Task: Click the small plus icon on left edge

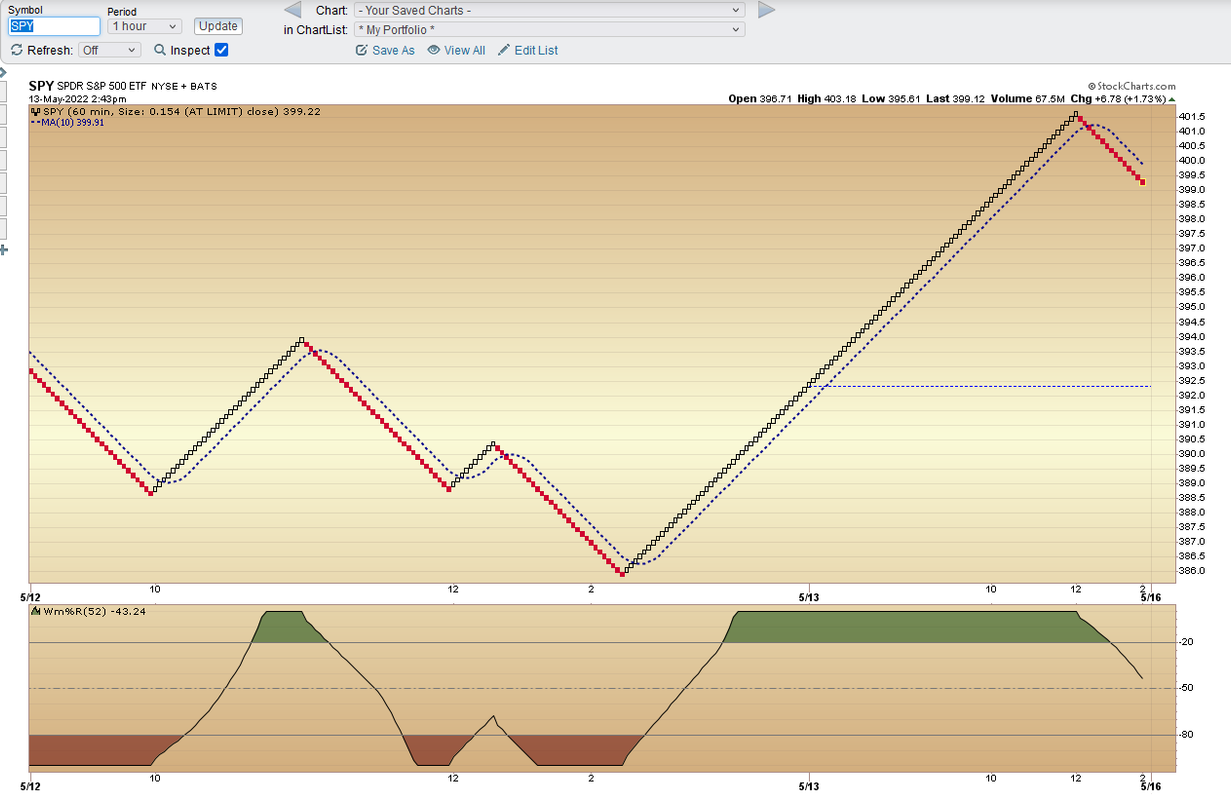Action: coord(3,249)
